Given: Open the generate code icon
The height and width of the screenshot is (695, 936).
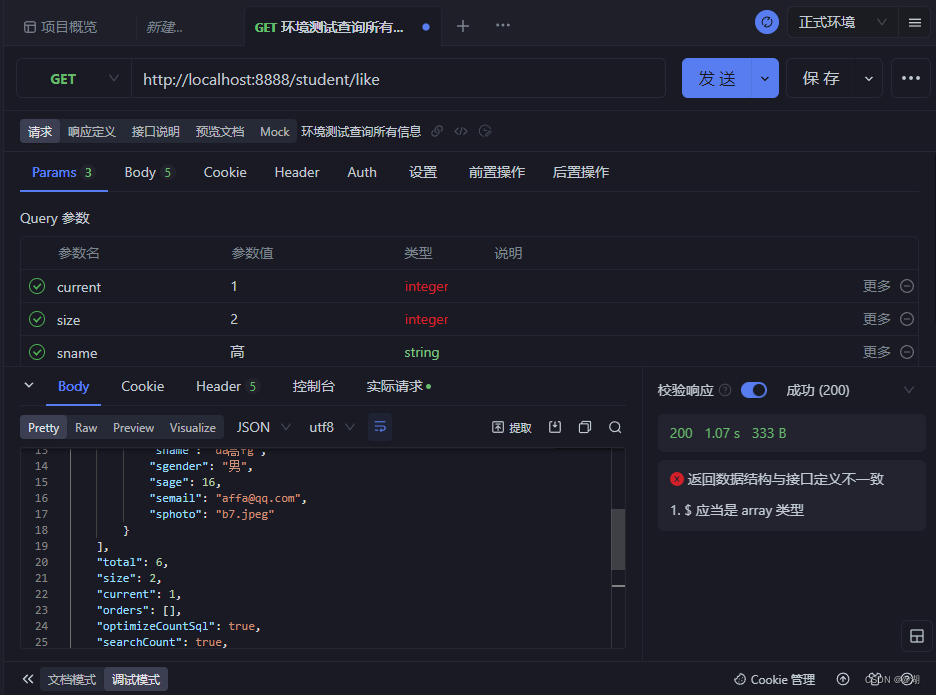Looking at the screenshot, I should coord(461,131).
